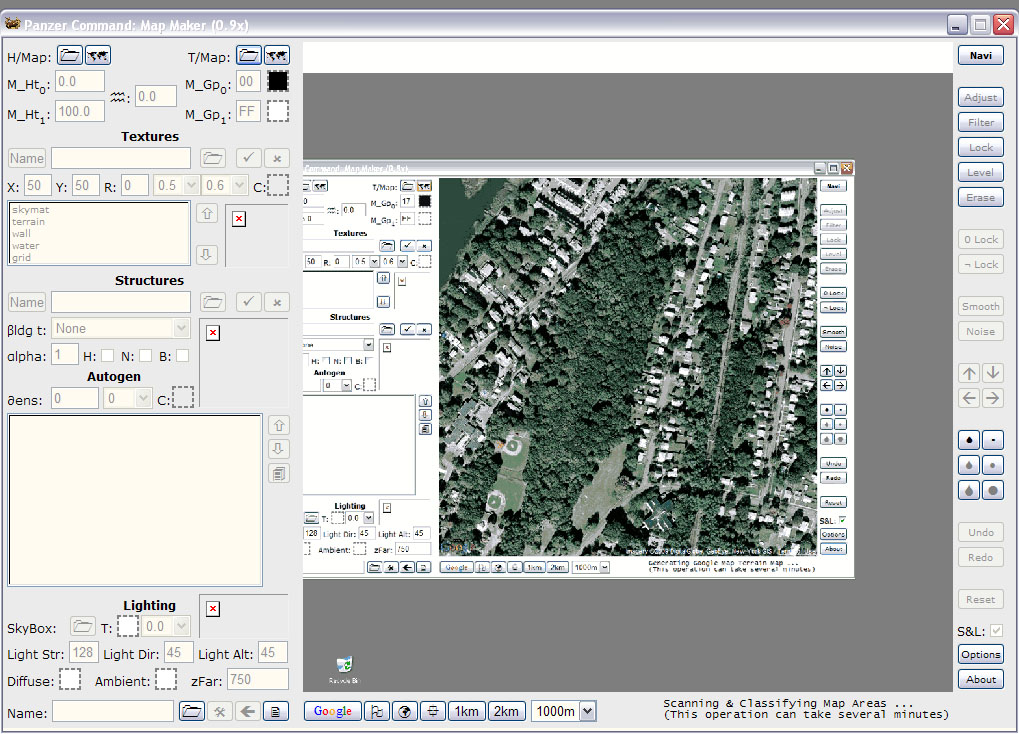Cancel the texture entry with the X icon
The height and width of the screenshot is (734, 1019).
point(277,158)
